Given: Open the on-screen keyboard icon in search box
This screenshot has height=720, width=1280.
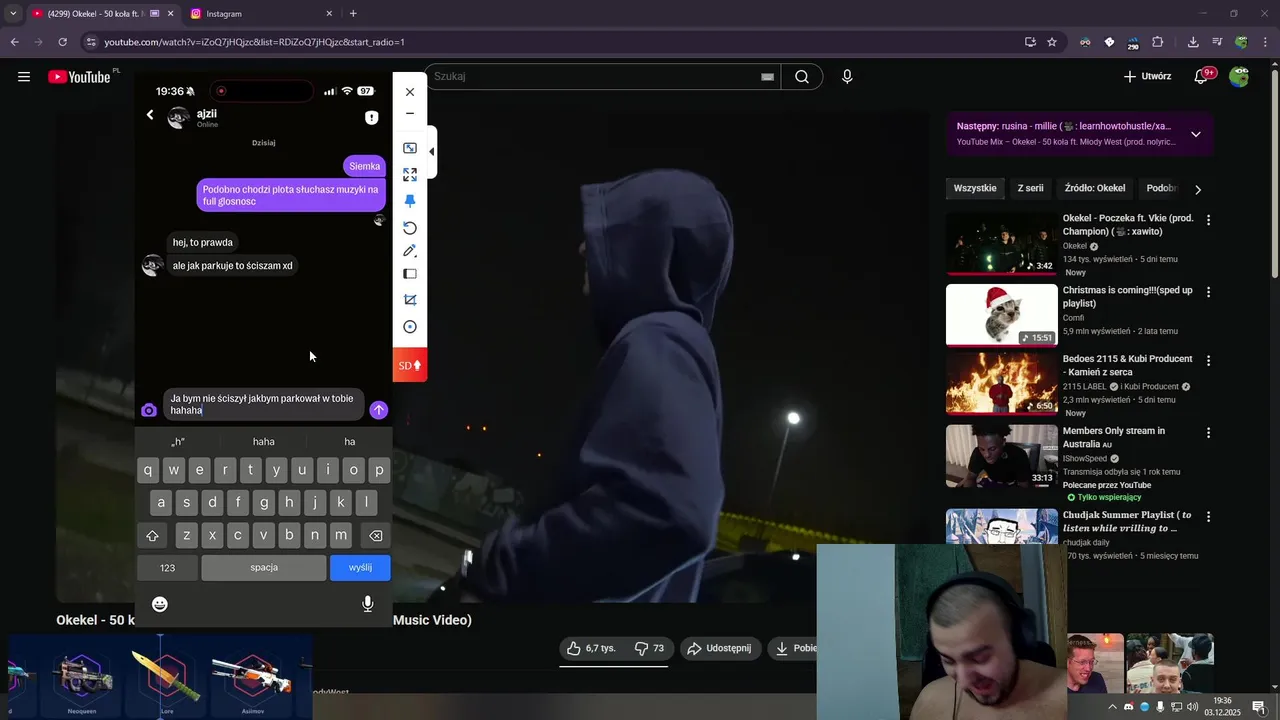Looking at the screenshot, I should tap(767, 77).
